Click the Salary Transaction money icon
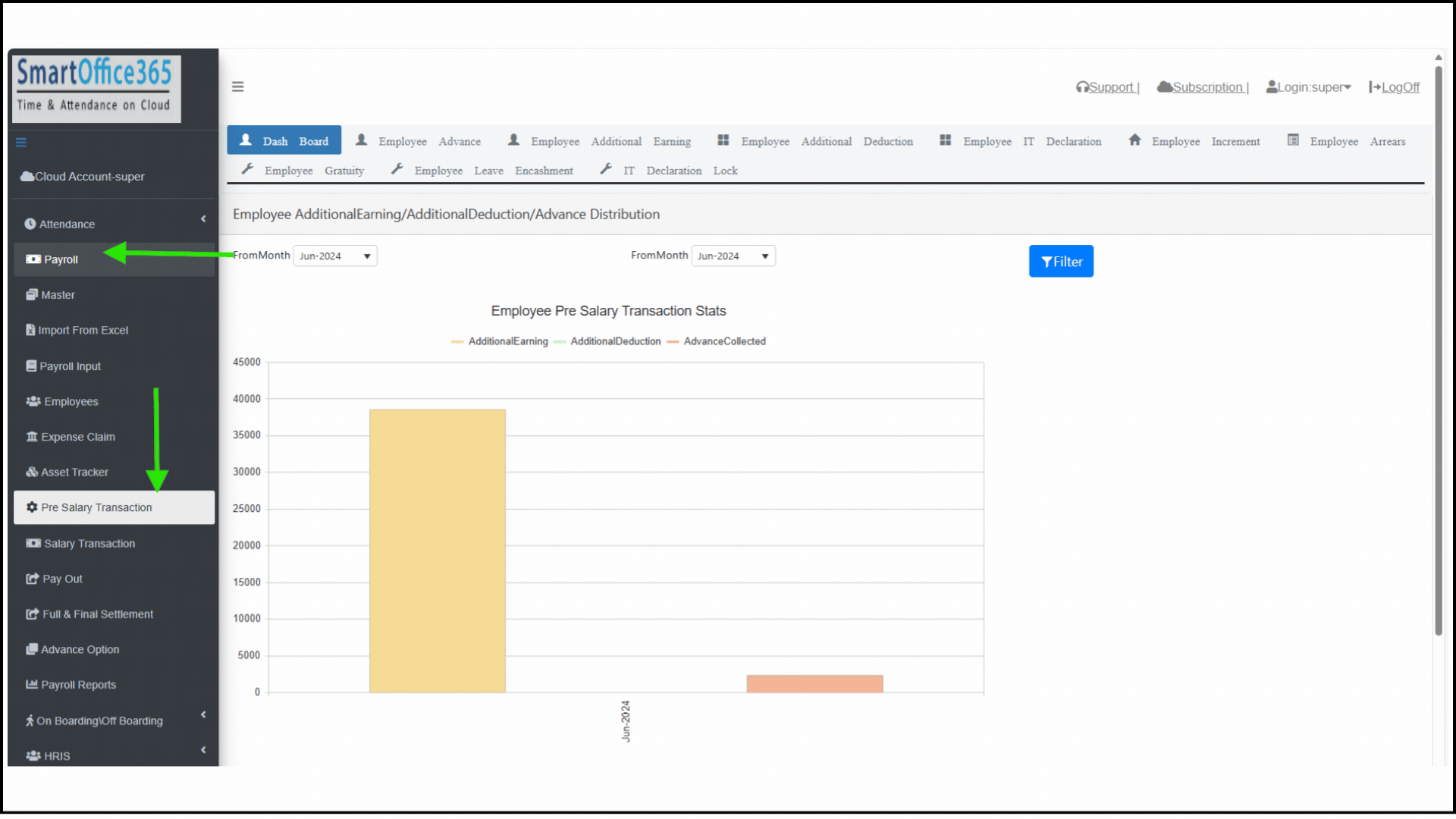Screen dimensions: 1456x819 coord(33,543)
